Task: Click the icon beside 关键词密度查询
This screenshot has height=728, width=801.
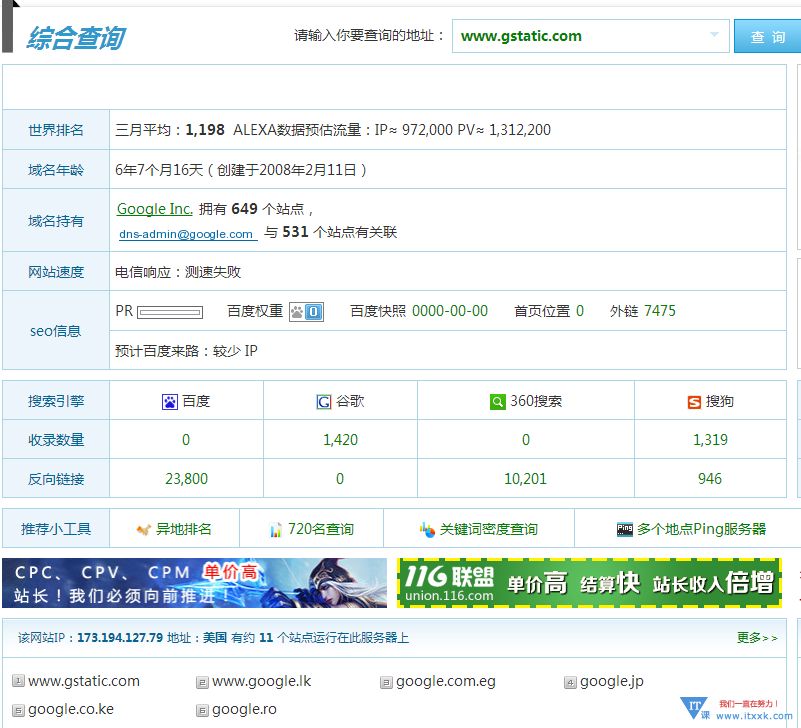Action: (x=427, y=530)
